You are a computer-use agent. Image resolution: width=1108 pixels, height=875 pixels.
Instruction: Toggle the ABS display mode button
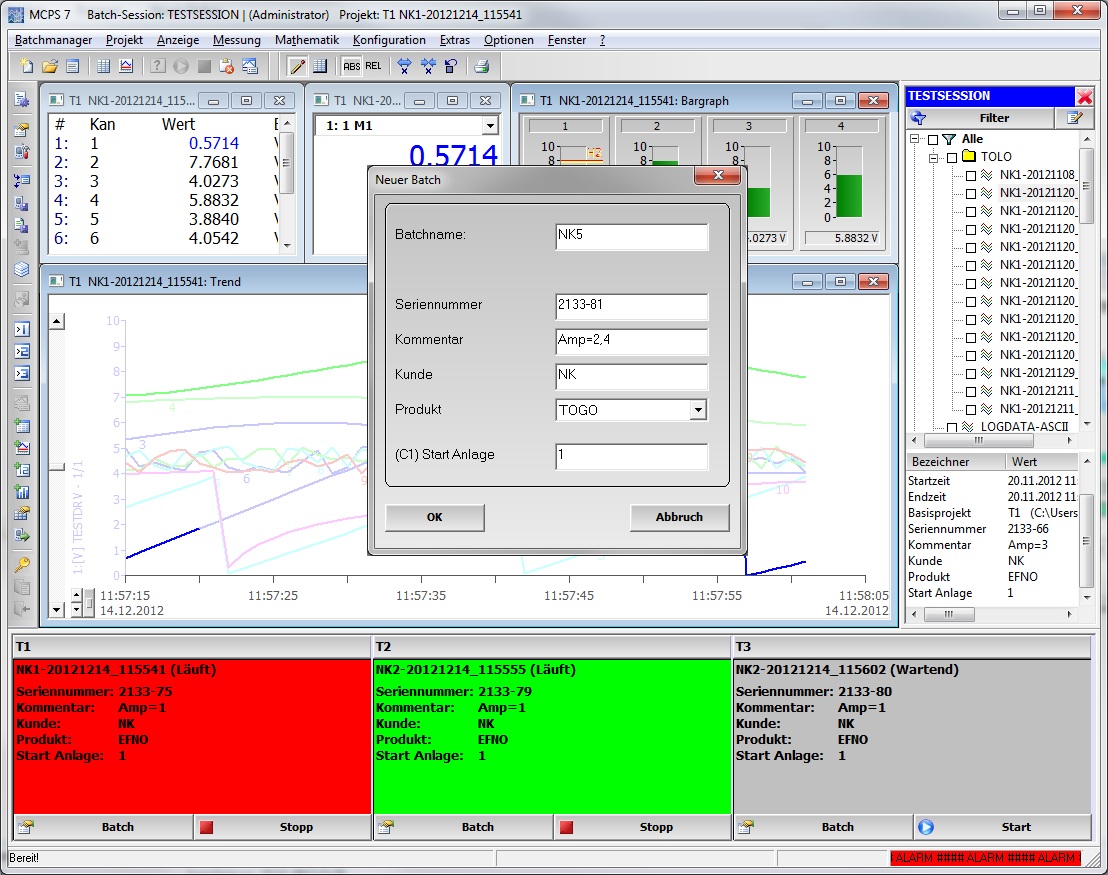pyautogui.click(x=352, y=65)
